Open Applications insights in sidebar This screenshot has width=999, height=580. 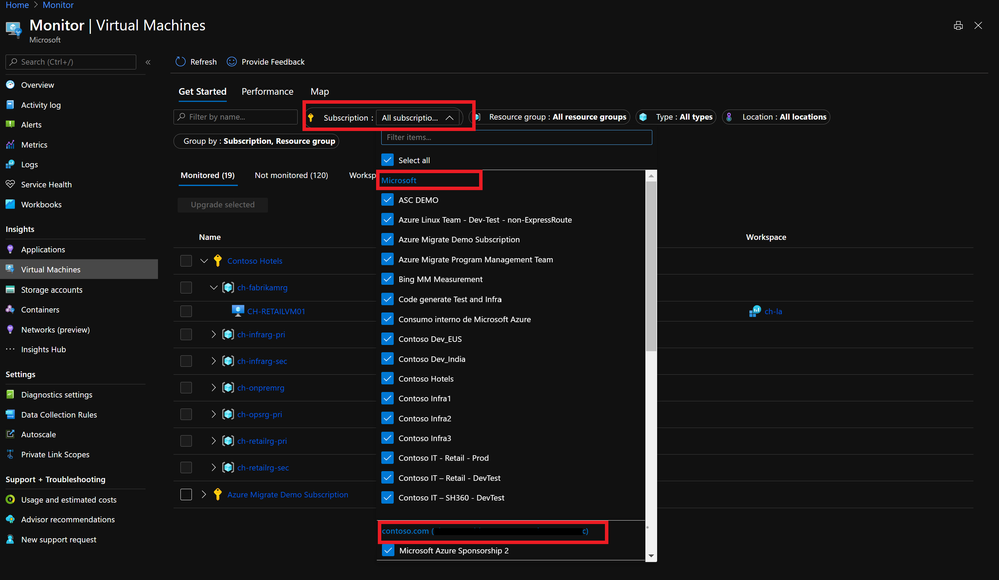(x=43, y=250)
